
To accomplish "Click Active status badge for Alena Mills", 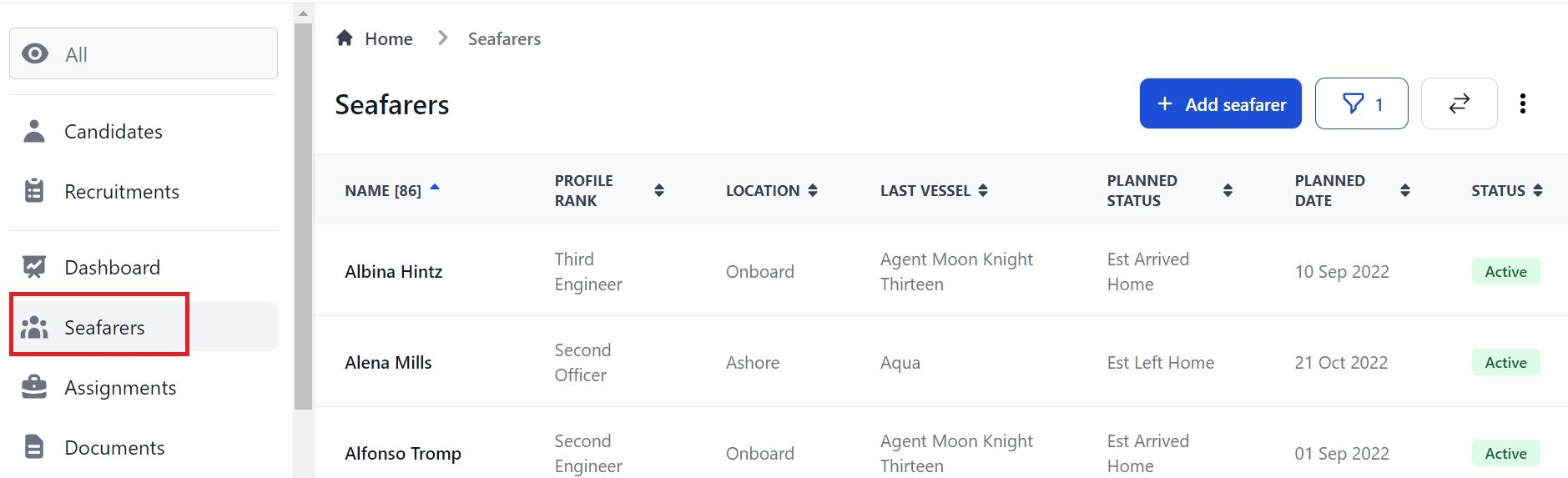I will tap(1505, 362).
